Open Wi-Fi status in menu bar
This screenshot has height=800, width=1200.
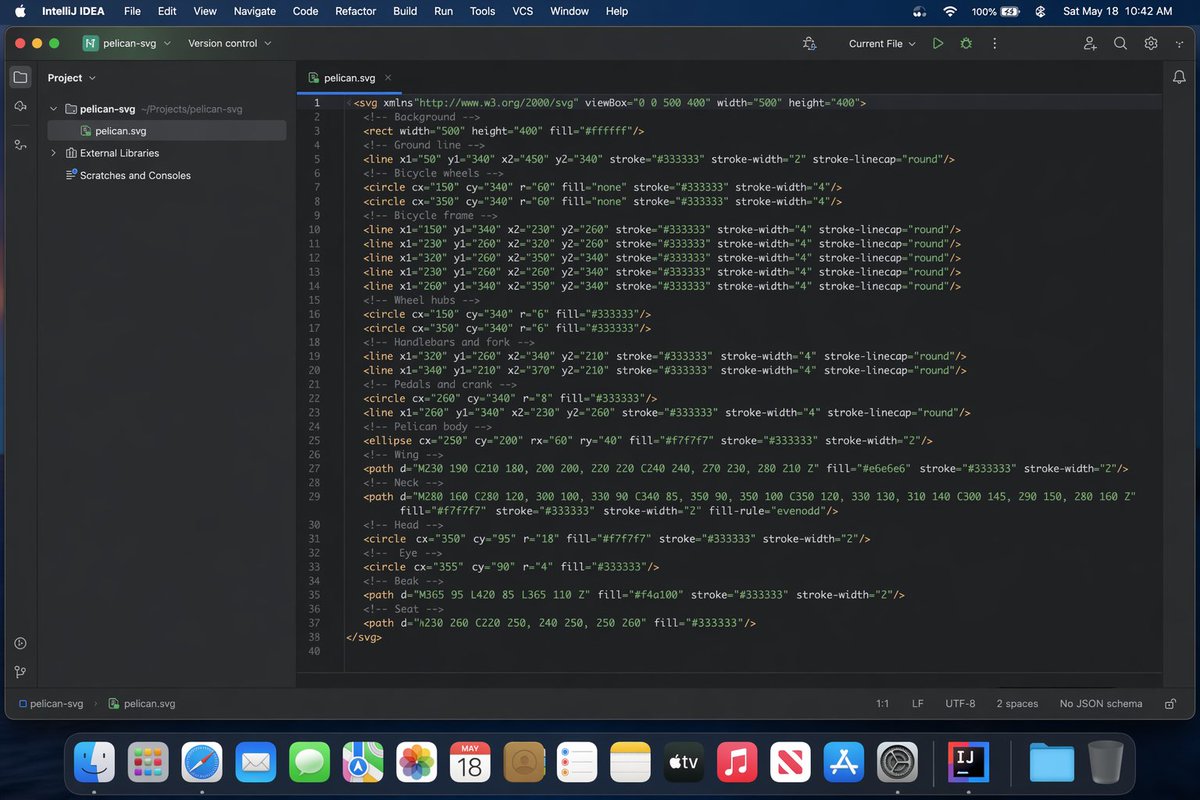[949, 11]
